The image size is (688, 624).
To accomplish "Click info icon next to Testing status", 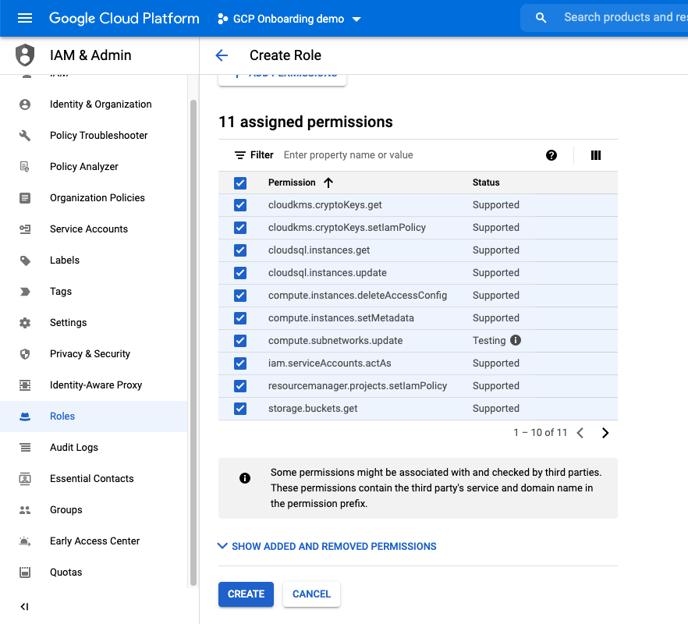I will pyautogui.click(x=516, y=340).
